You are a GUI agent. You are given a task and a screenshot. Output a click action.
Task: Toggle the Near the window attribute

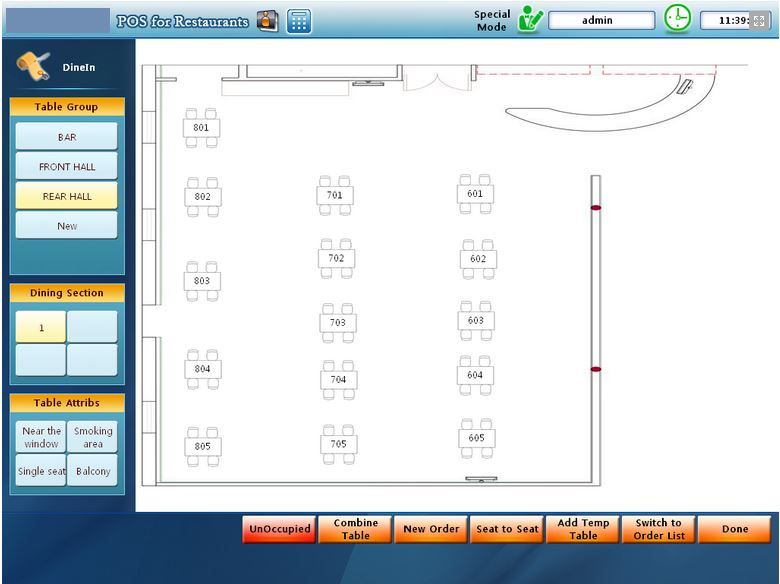coord(41,437)
